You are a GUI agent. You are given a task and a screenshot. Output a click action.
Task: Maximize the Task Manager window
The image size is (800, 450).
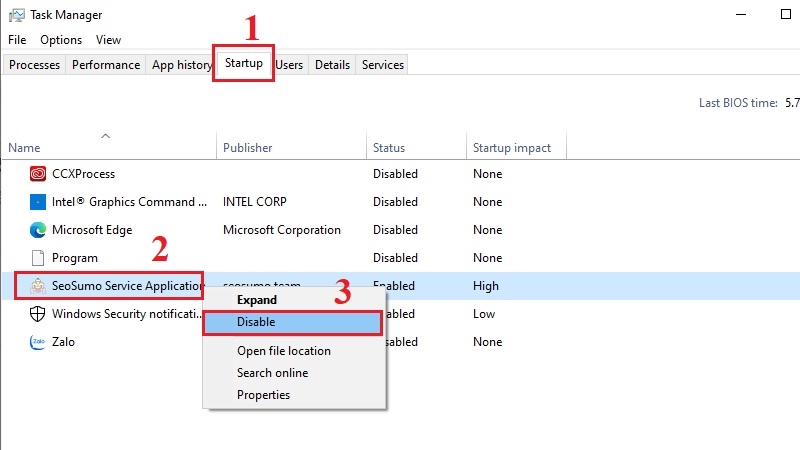pos(786,14)
